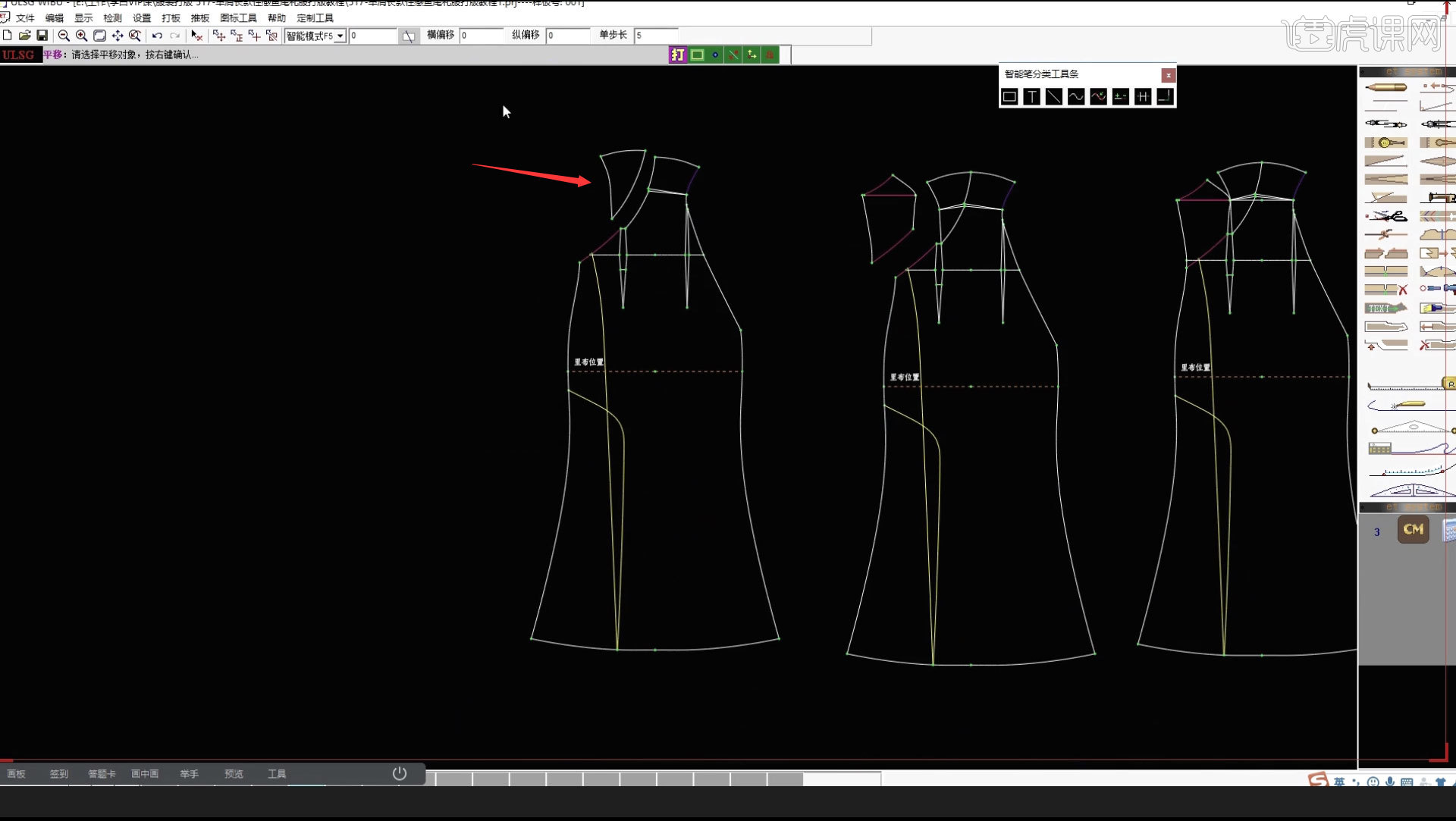
Task: Open the 定制工具 menu
Action: click(x=315, y=17)
